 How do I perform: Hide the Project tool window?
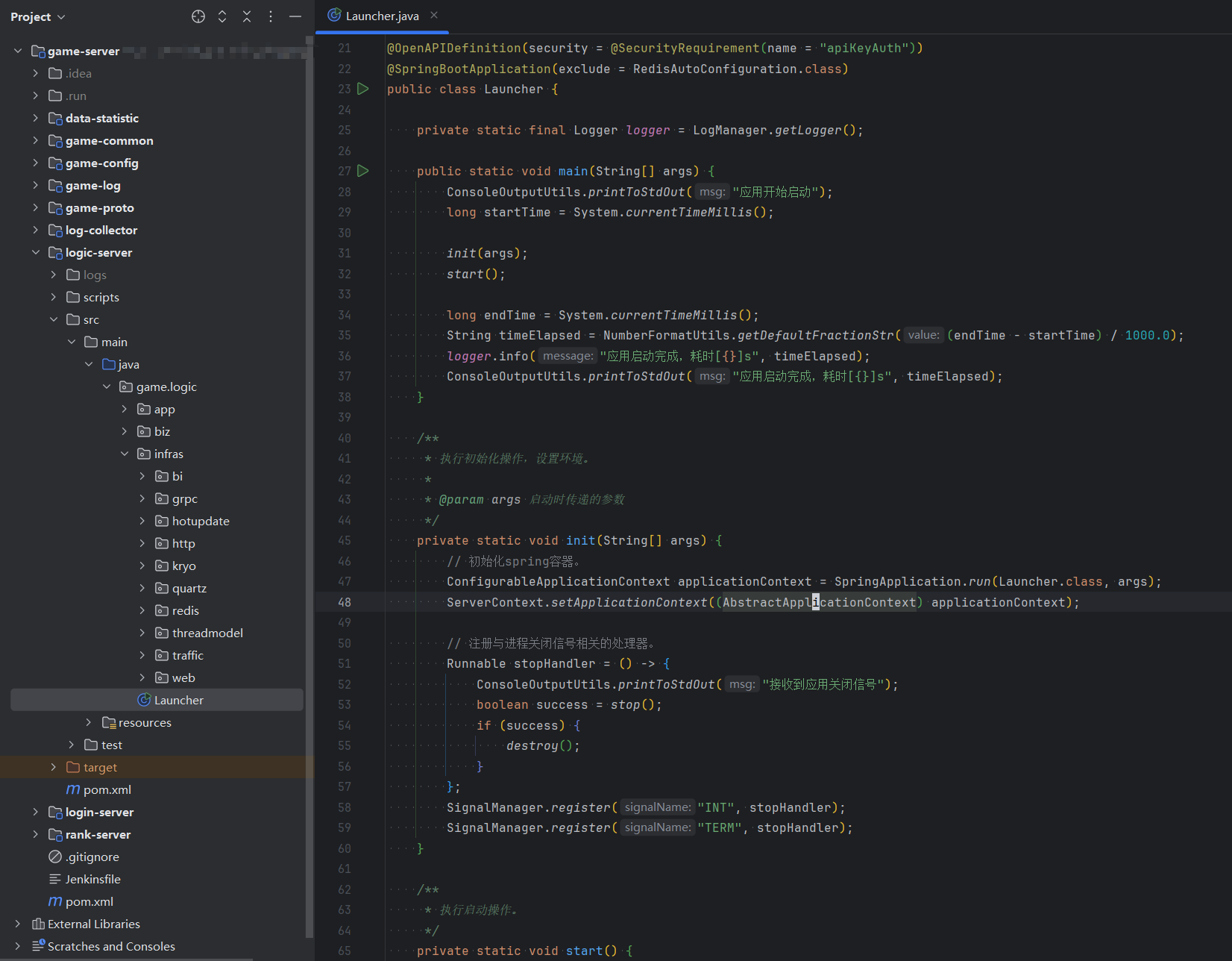(295, 16)
